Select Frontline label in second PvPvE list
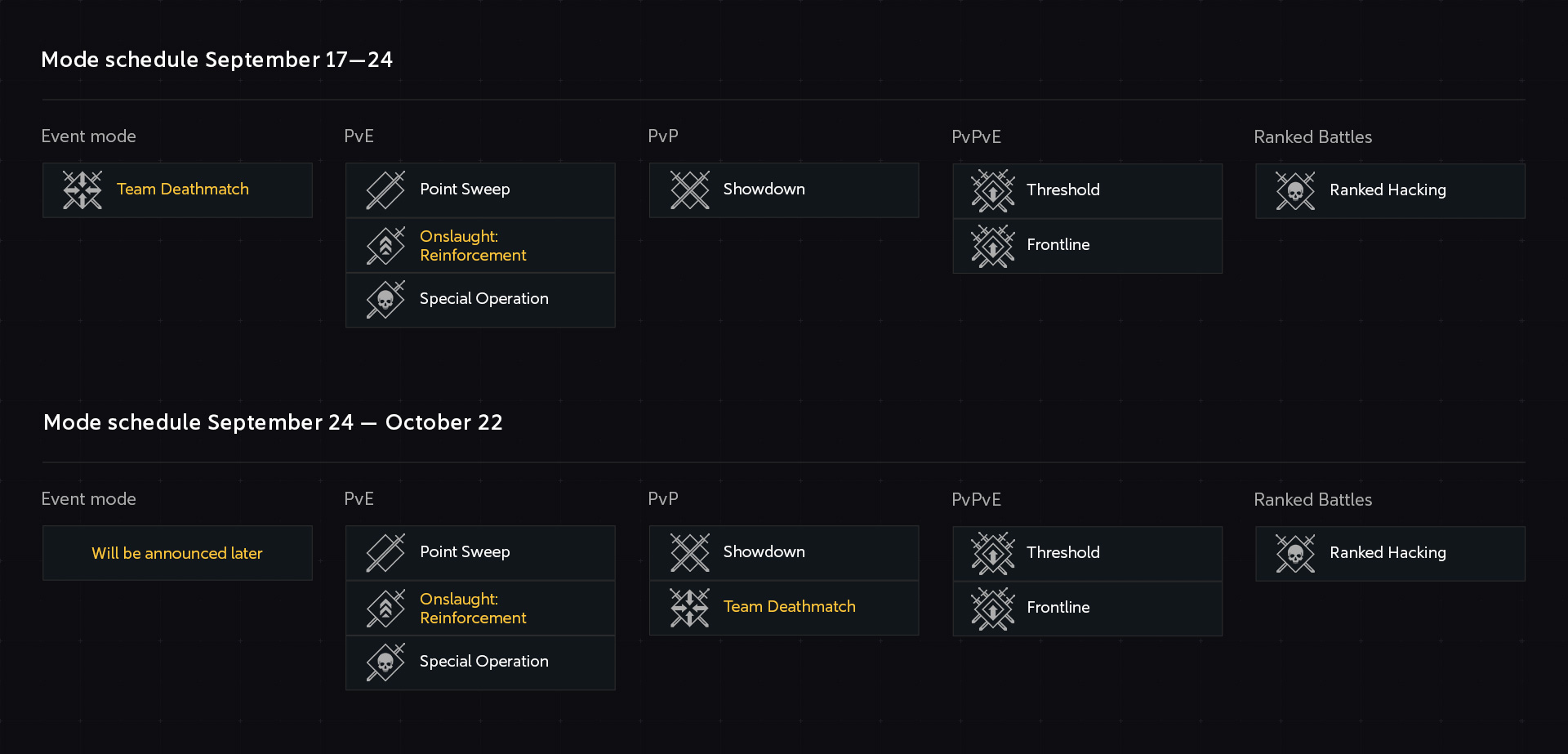The image size is (1568, 754). [1058, 607]
